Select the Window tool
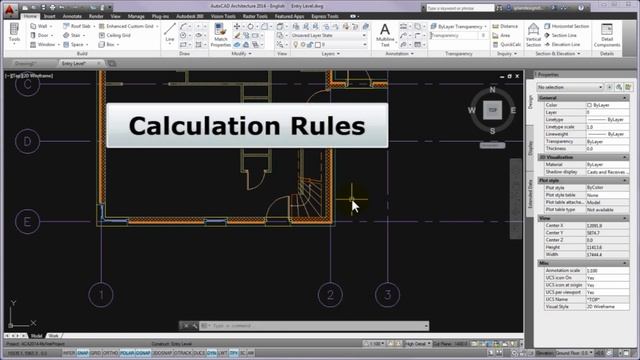This screenshot has width=640, height=360. click(42, 44)
